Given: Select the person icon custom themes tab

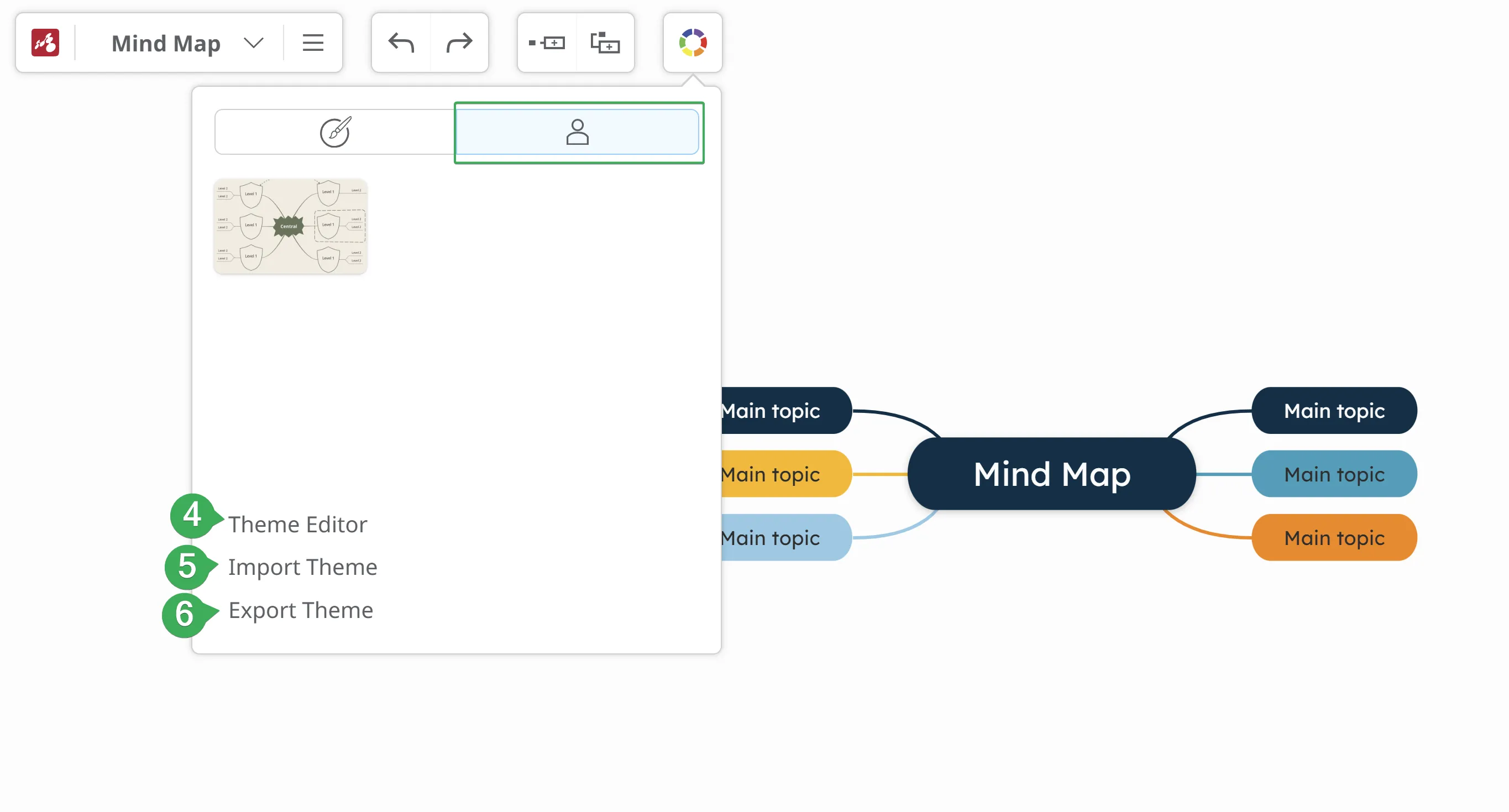Looking at the screenshot, I should coord(577,132).
